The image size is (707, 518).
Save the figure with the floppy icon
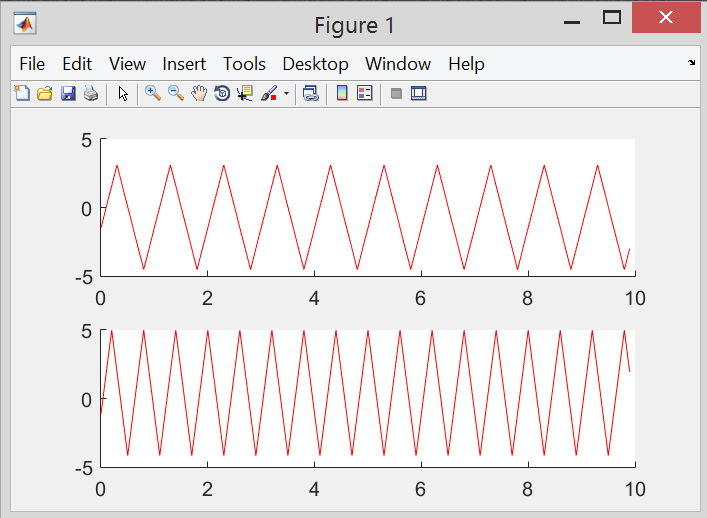(68, 93)
